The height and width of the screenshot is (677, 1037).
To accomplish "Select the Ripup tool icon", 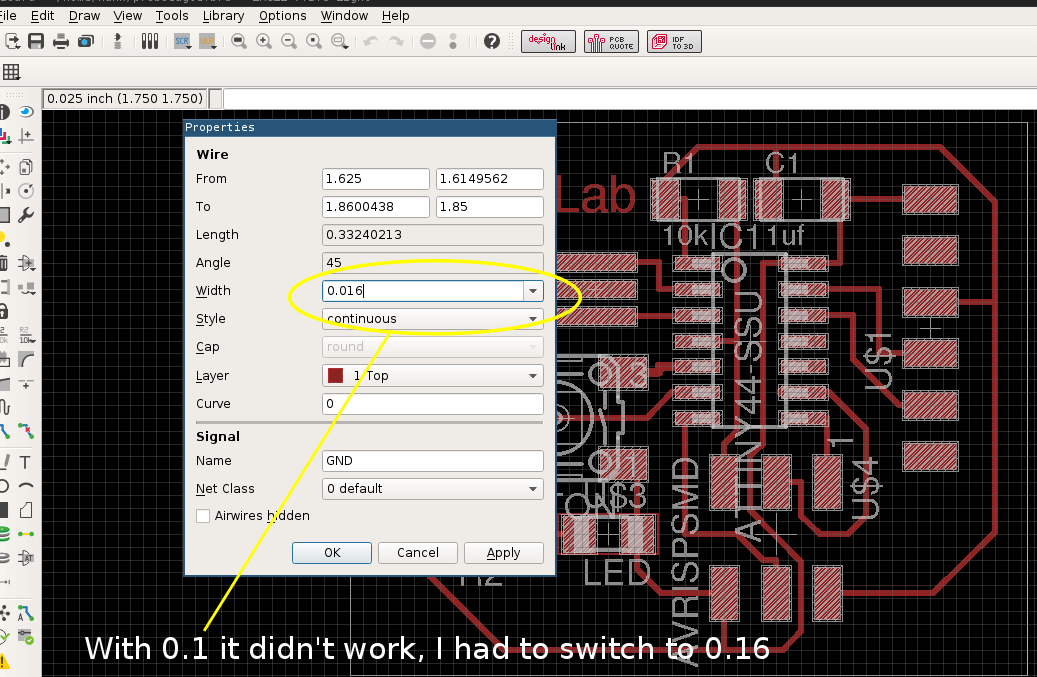I will pyautogui.click(x=26, y=432).
